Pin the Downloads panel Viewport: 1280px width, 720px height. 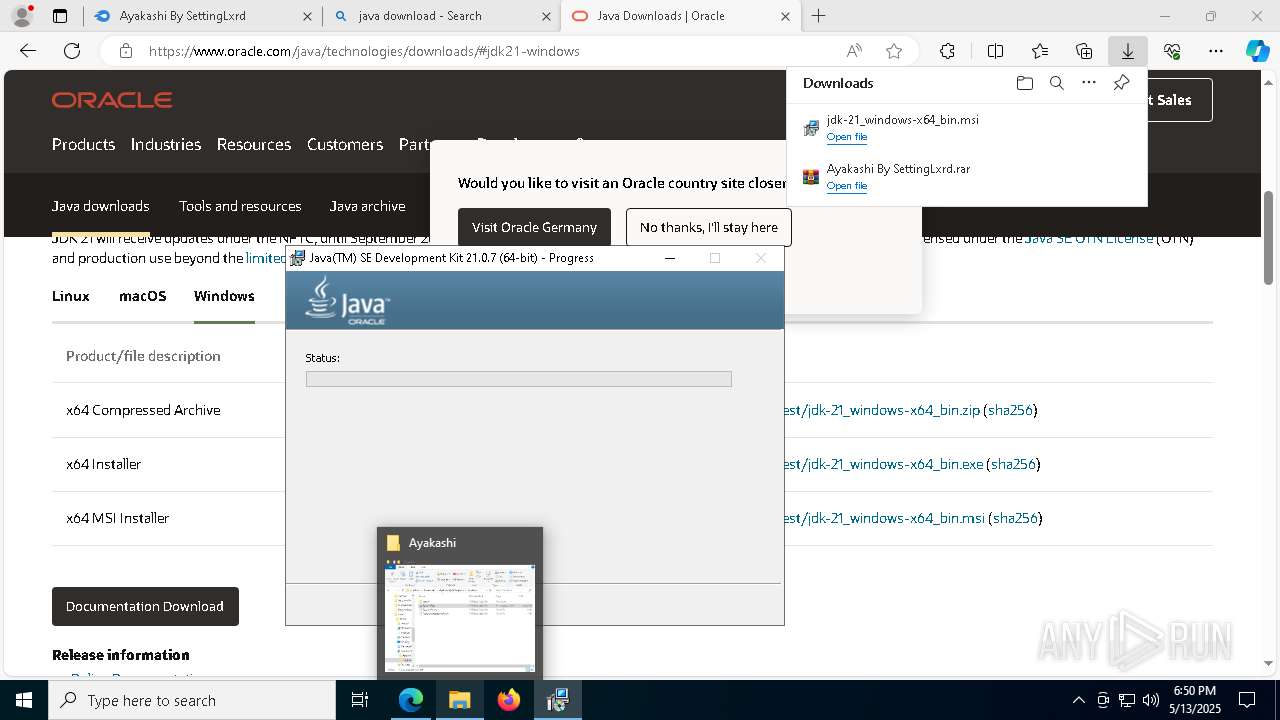[x=1121, y=83]
